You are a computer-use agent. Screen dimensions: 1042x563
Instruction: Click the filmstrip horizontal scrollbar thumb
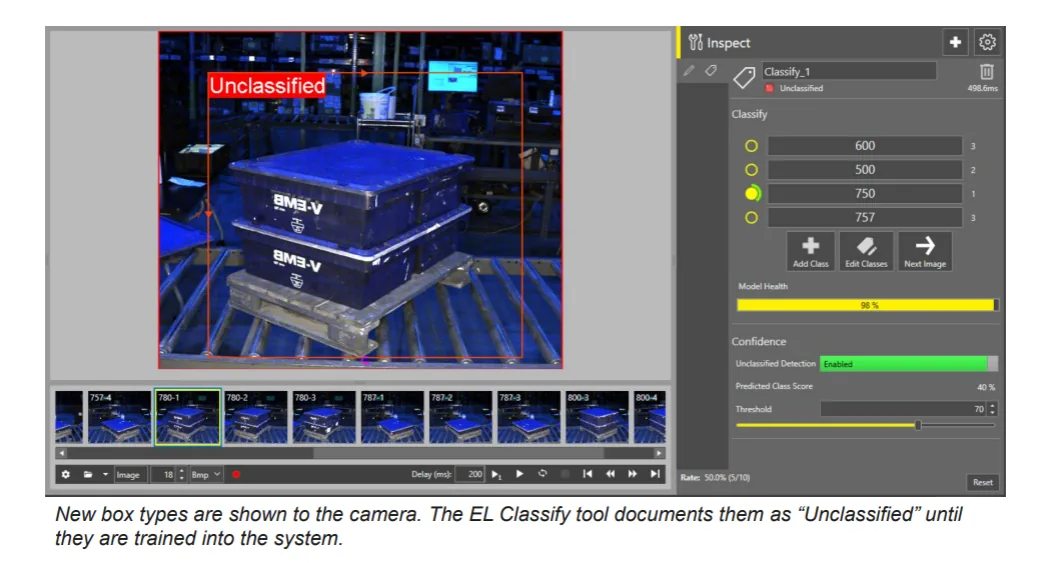(459, 453)
